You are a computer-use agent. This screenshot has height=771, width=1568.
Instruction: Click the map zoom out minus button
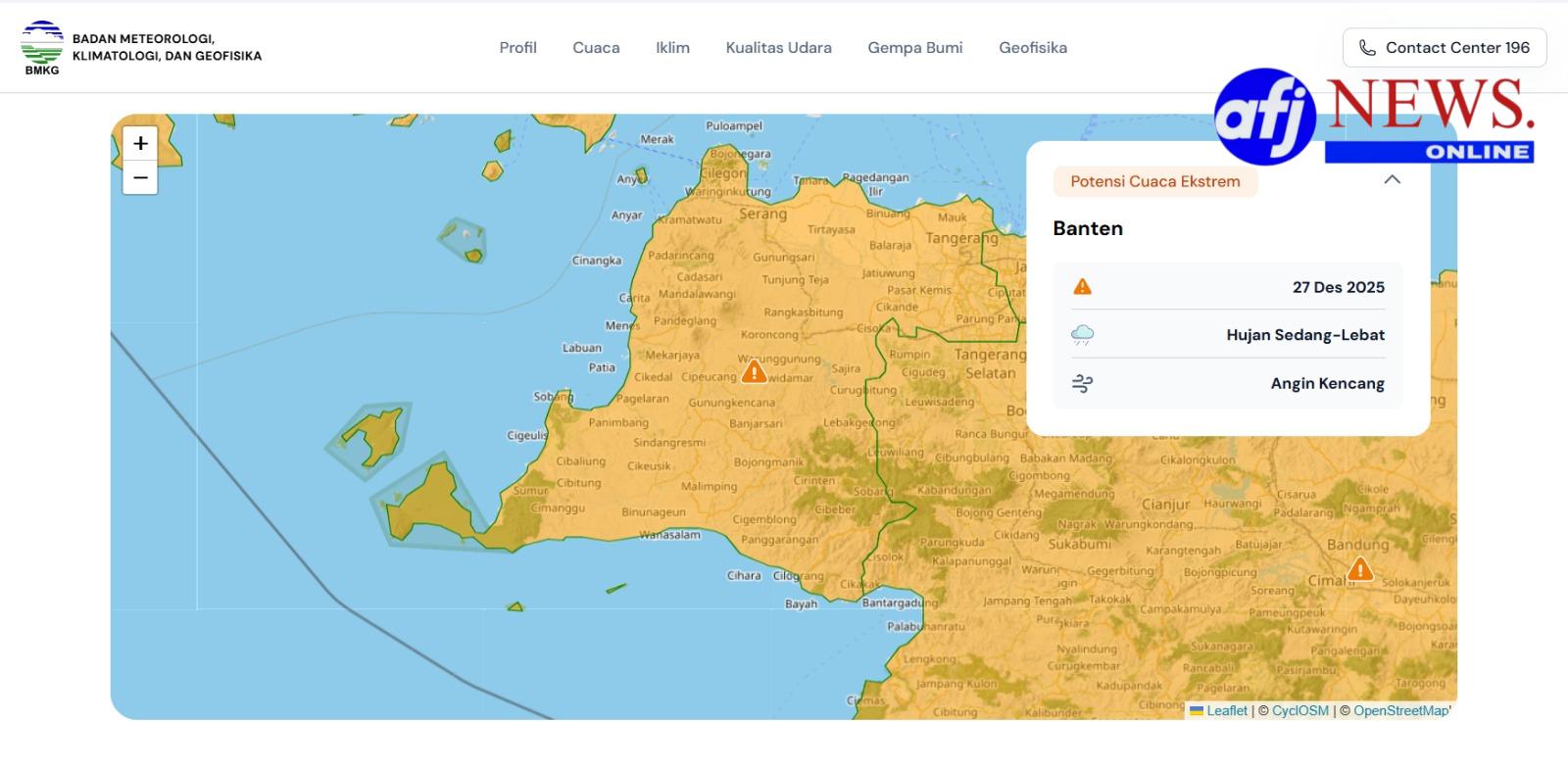coord(140,177)
